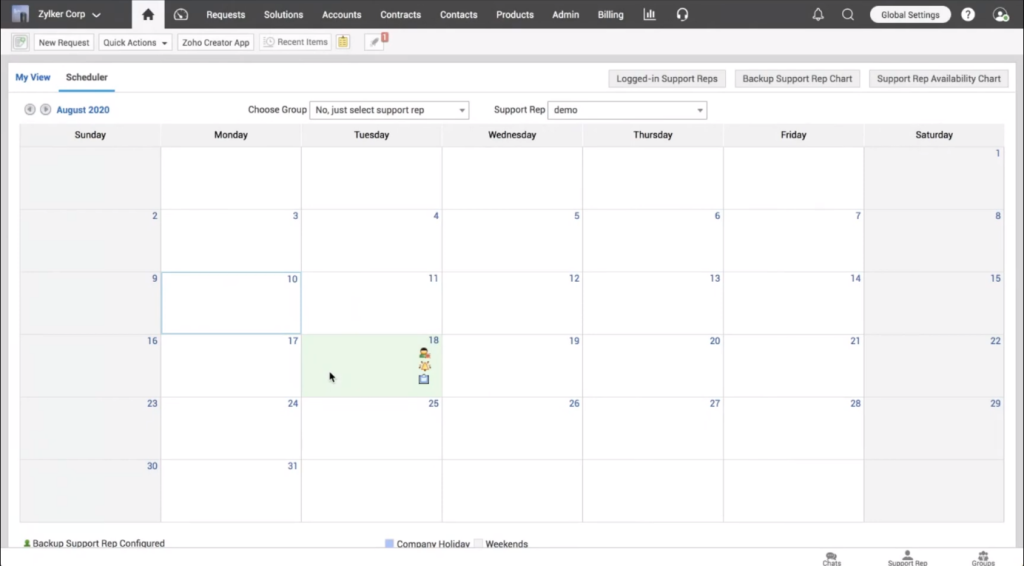Open the Quick Actions dropdown
The image size is (1024, 566).
pos(135,42)
